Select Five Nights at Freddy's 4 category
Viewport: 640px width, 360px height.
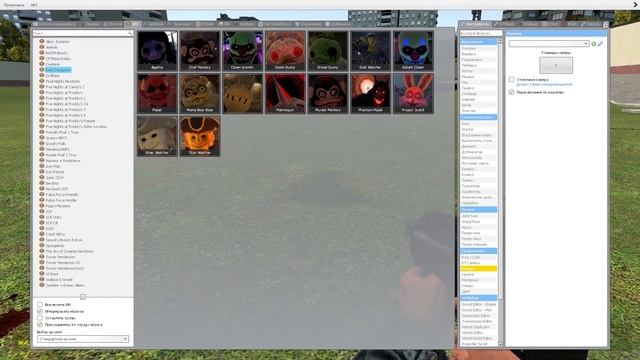[x=65, y=116]
